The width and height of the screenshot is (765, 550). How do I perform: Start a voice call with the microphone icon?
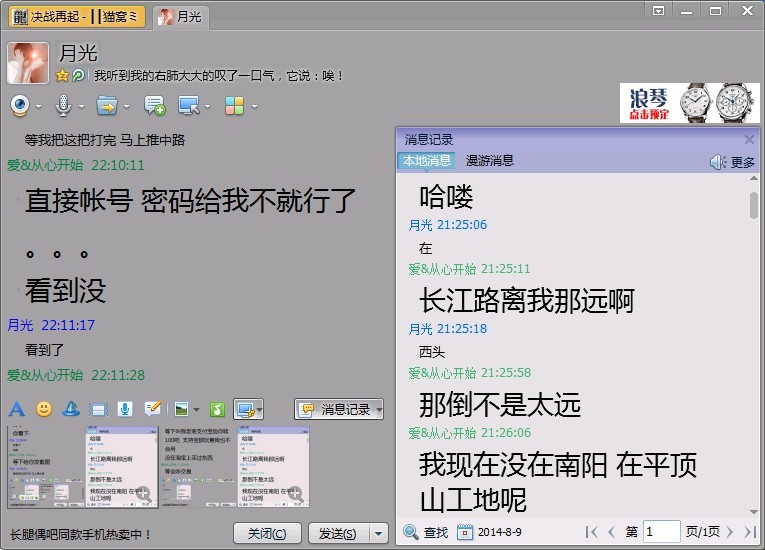point(63,105)
